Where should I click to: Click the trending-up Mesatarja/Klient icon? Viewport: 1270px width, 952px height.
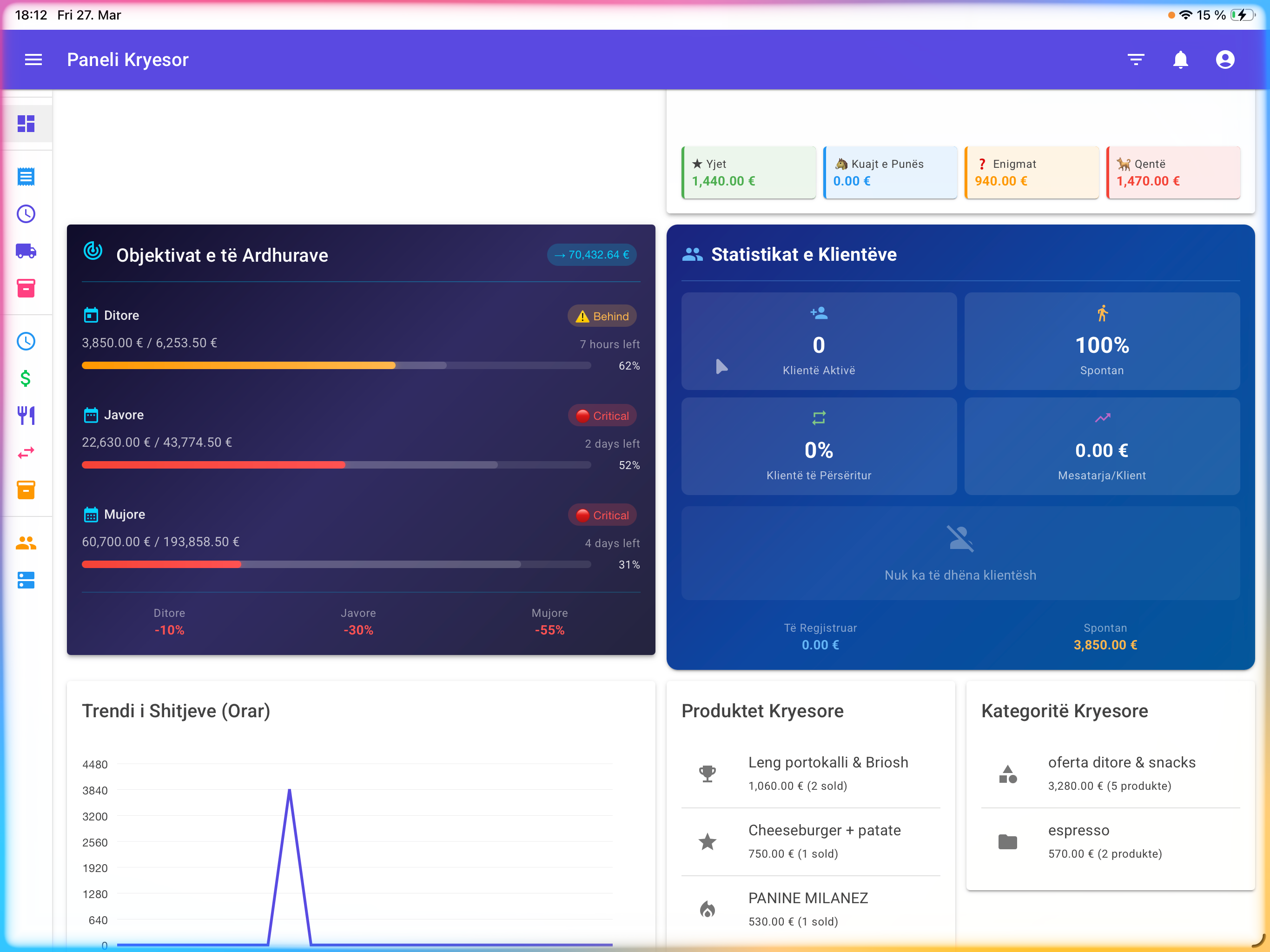click(x=1102, y=418)
